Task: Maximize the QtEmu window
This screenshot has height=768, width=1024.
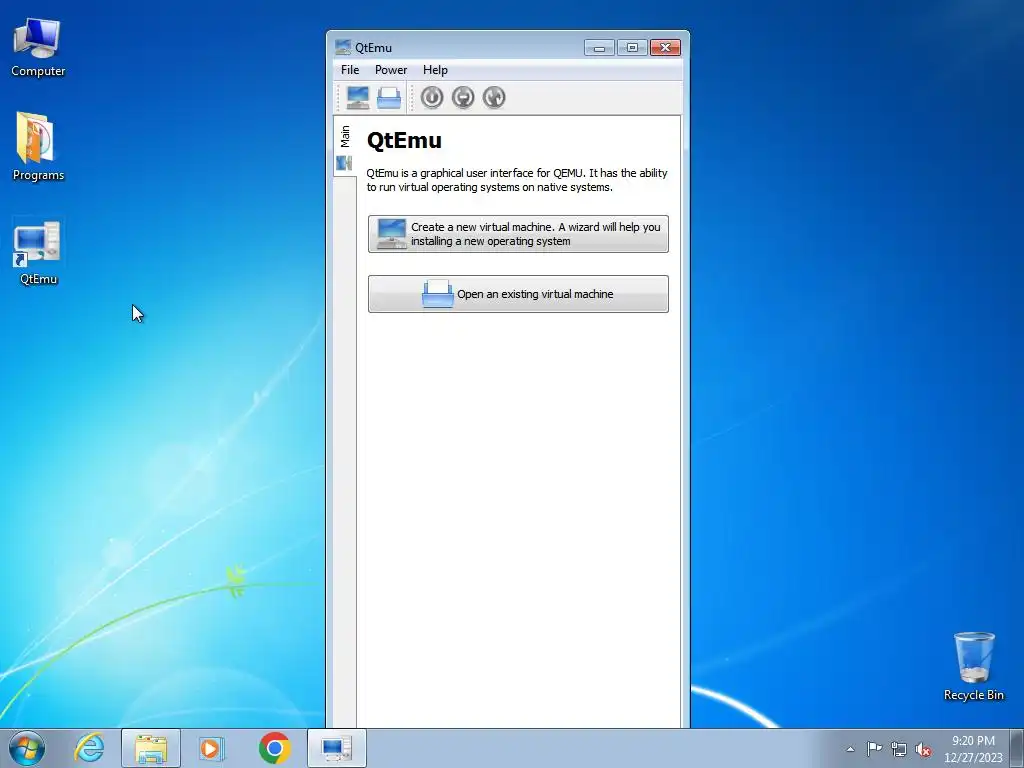Action: [x=632, y=48]
